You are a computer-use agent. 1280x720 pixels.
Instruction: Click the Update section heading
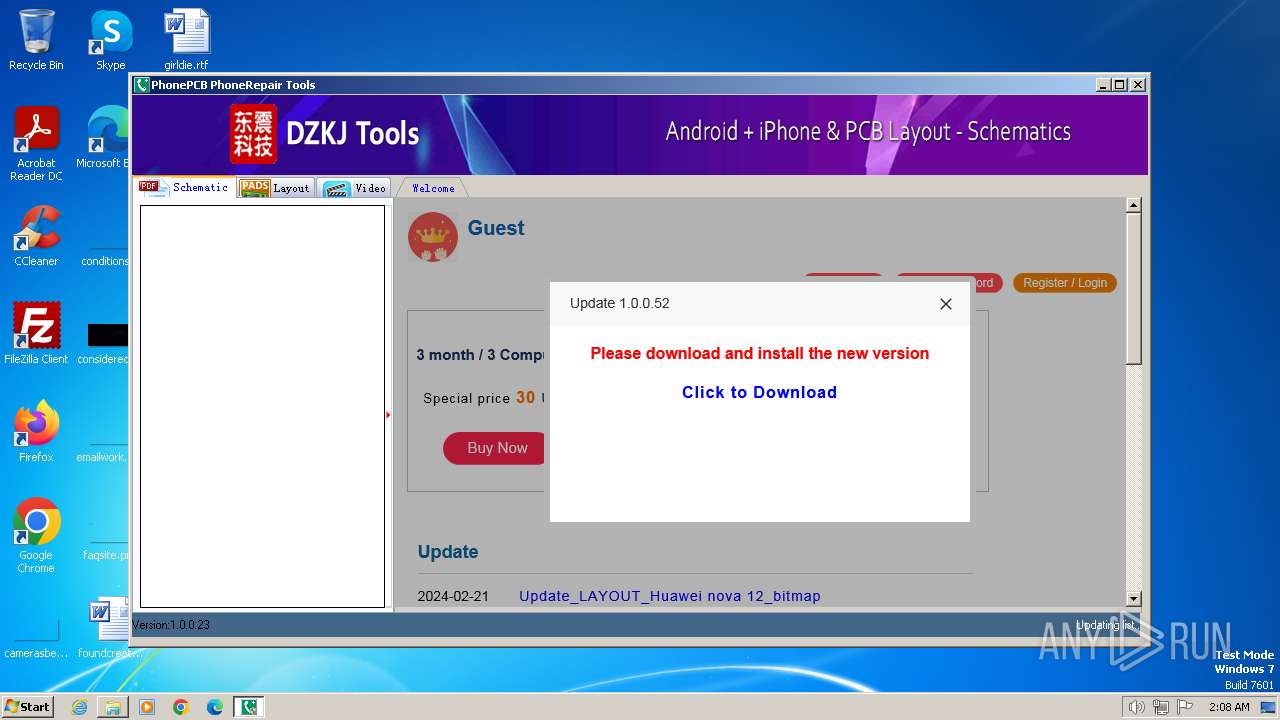(x=448, y=552)
